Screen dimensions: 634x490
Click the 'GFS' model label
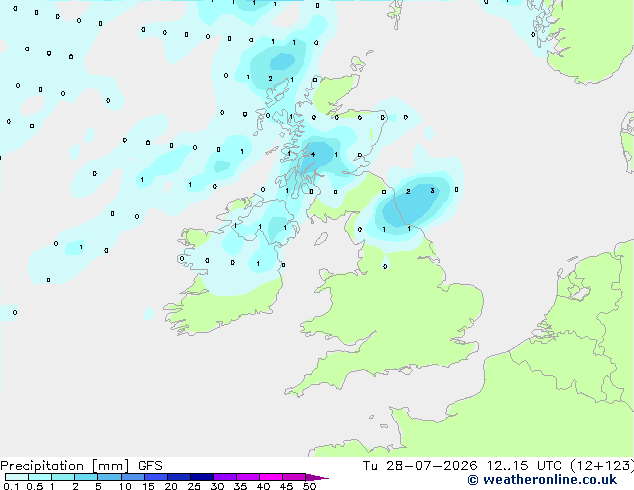click(150, 466)
